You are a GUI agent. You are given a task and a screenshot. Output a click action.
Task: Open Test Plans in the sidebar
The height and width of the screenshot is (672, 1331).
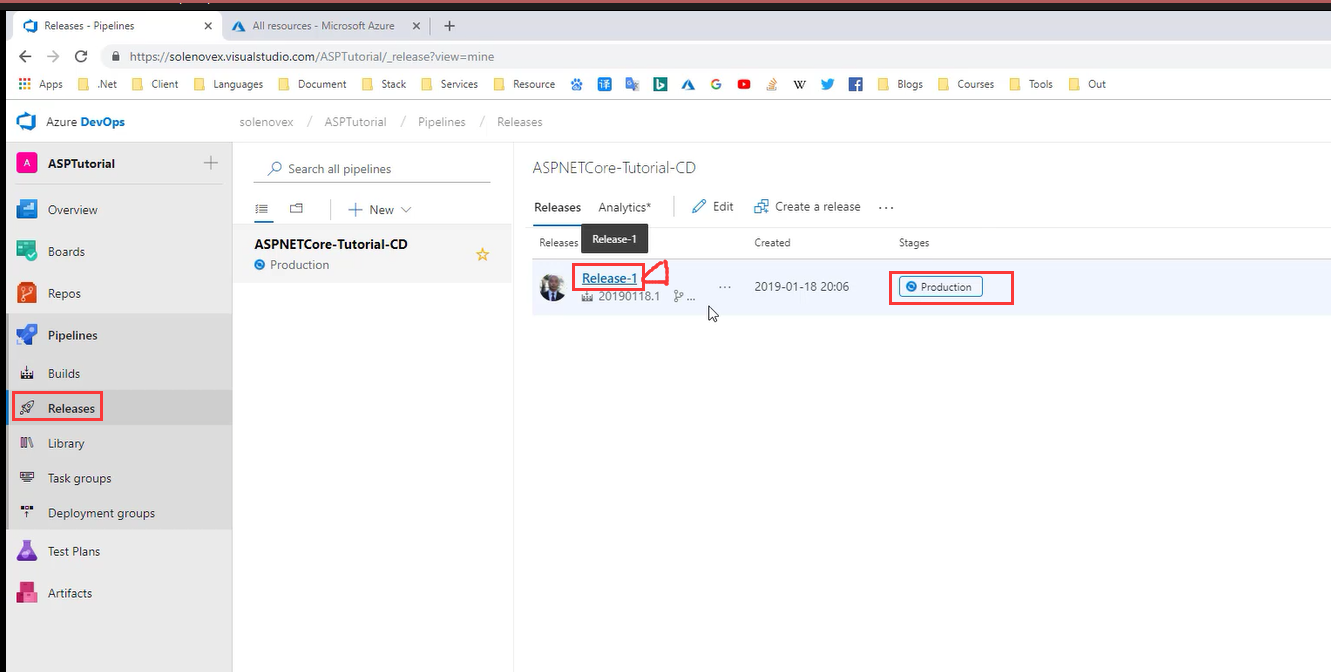73,551
